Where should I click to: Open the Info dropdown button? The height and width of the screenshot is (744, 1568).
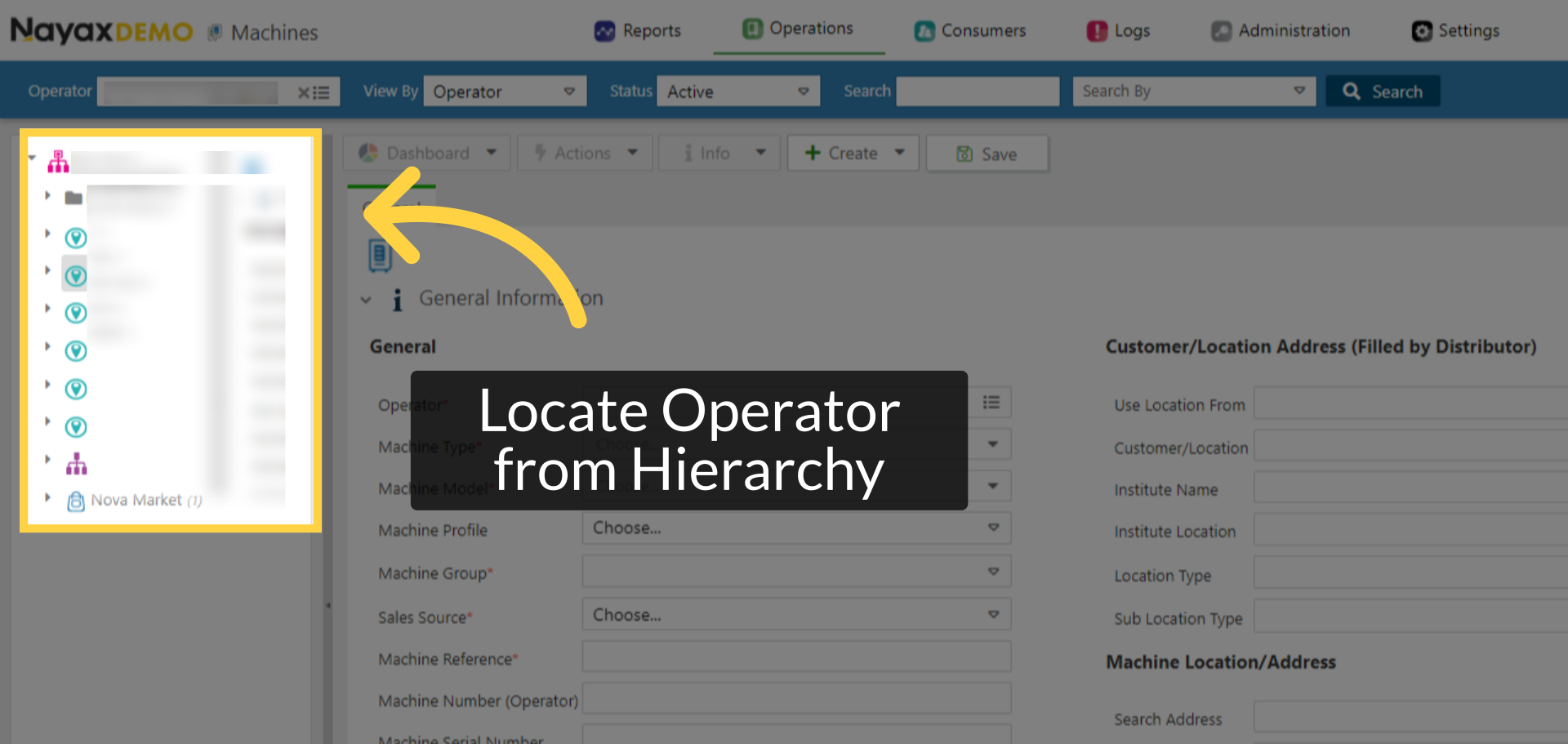[719, 153]
